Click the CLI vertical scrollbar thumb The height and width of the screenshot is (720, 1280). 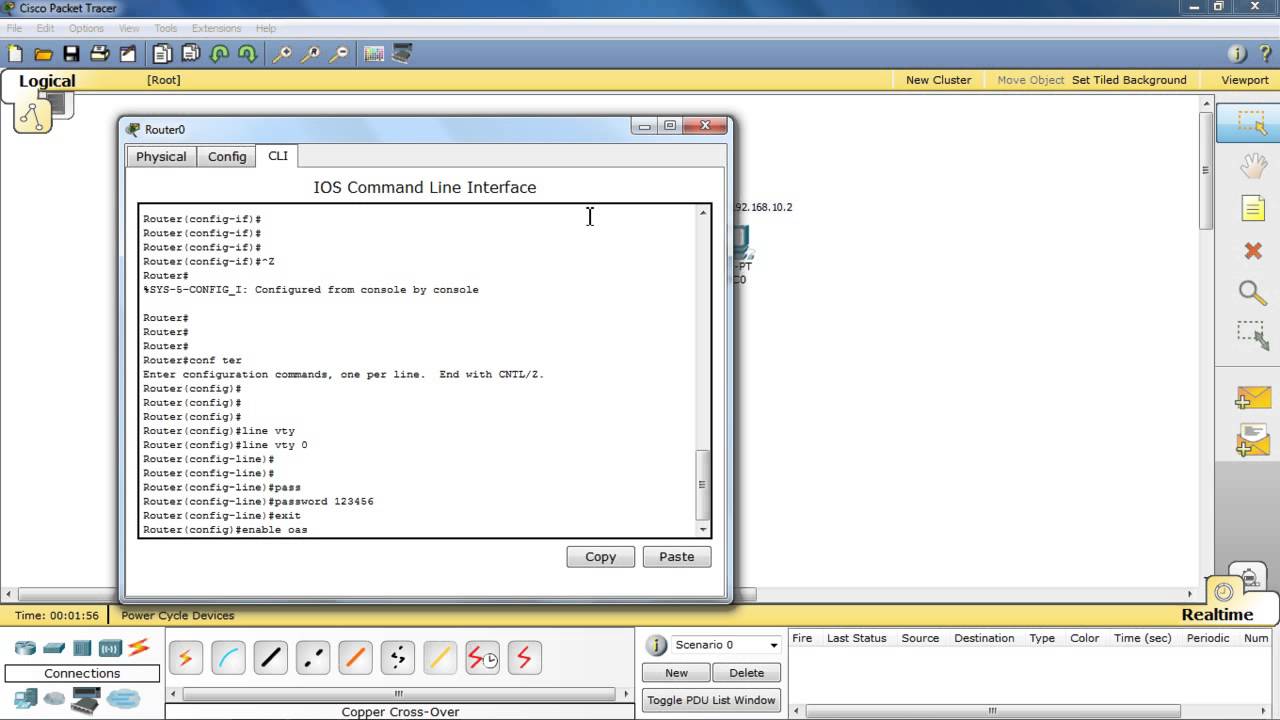click(703, 484)
